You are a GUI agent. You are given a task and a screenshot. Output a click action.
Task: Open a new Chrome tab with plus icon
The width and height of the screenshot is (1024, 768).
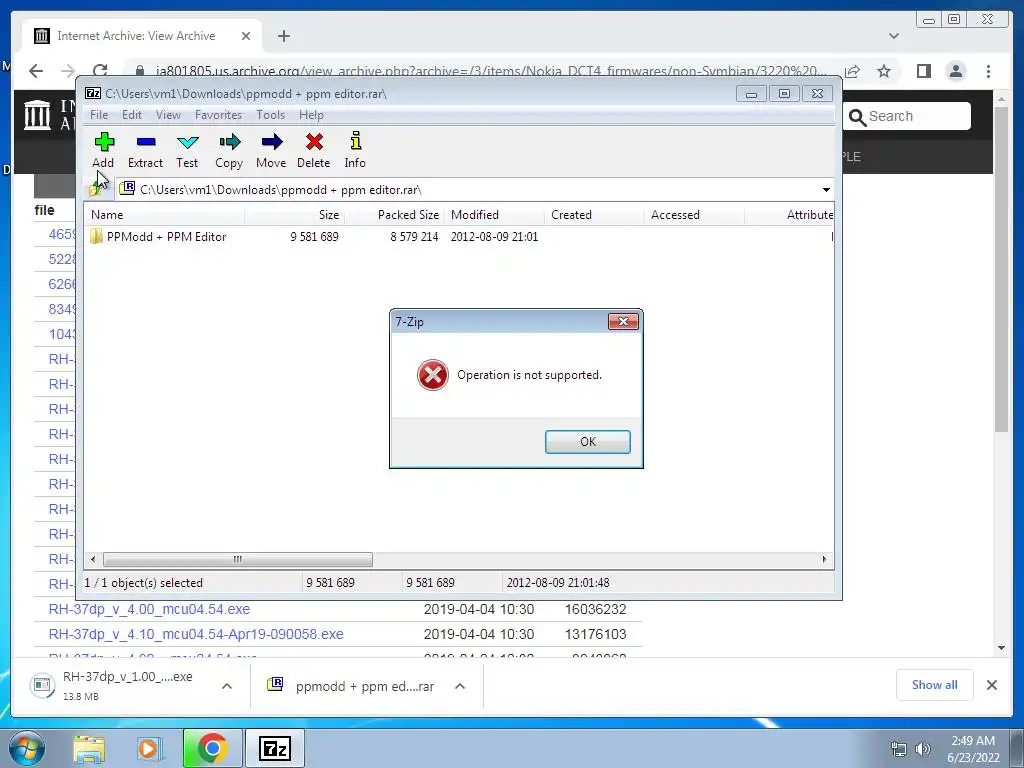tap(283, 36)
